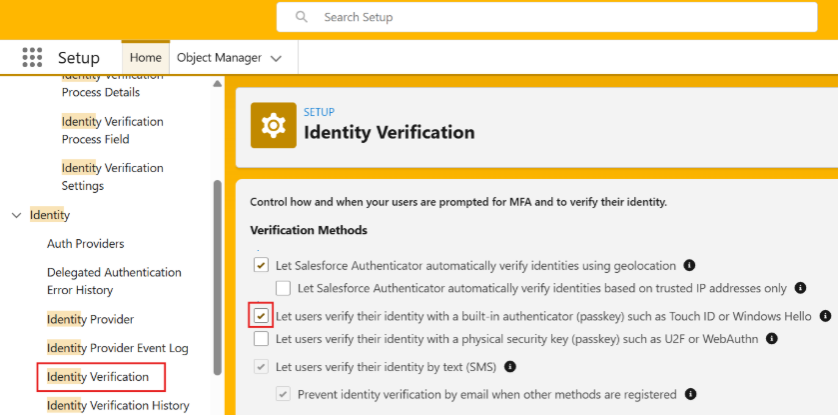Show info for prevent email verification option

coord(691,395)
